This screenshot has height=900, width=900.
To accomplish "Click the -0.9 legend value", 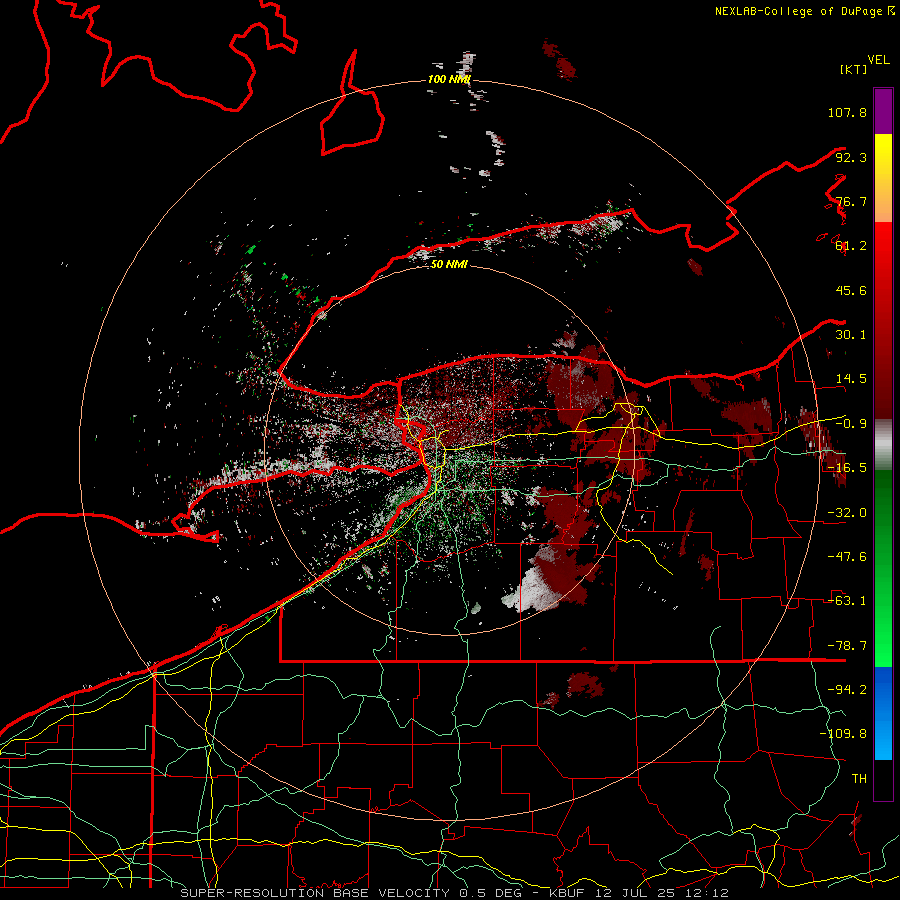I will coord(851,424).
